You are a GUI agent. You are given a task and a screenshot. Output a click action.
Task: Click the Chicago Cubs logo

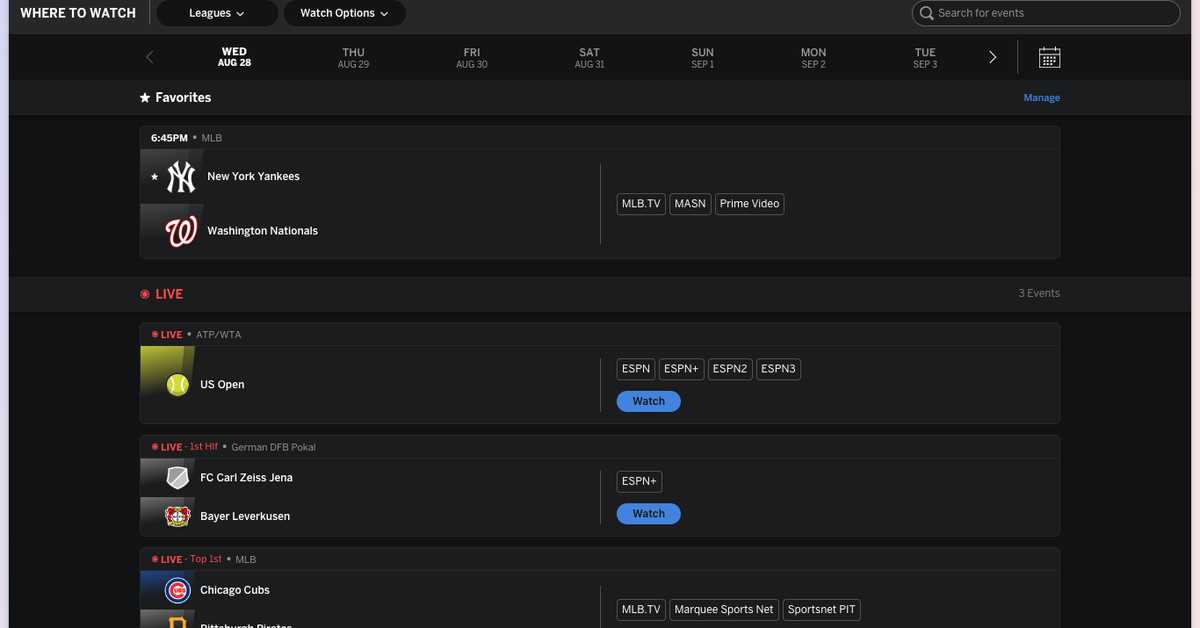click(x=178, y=591)
